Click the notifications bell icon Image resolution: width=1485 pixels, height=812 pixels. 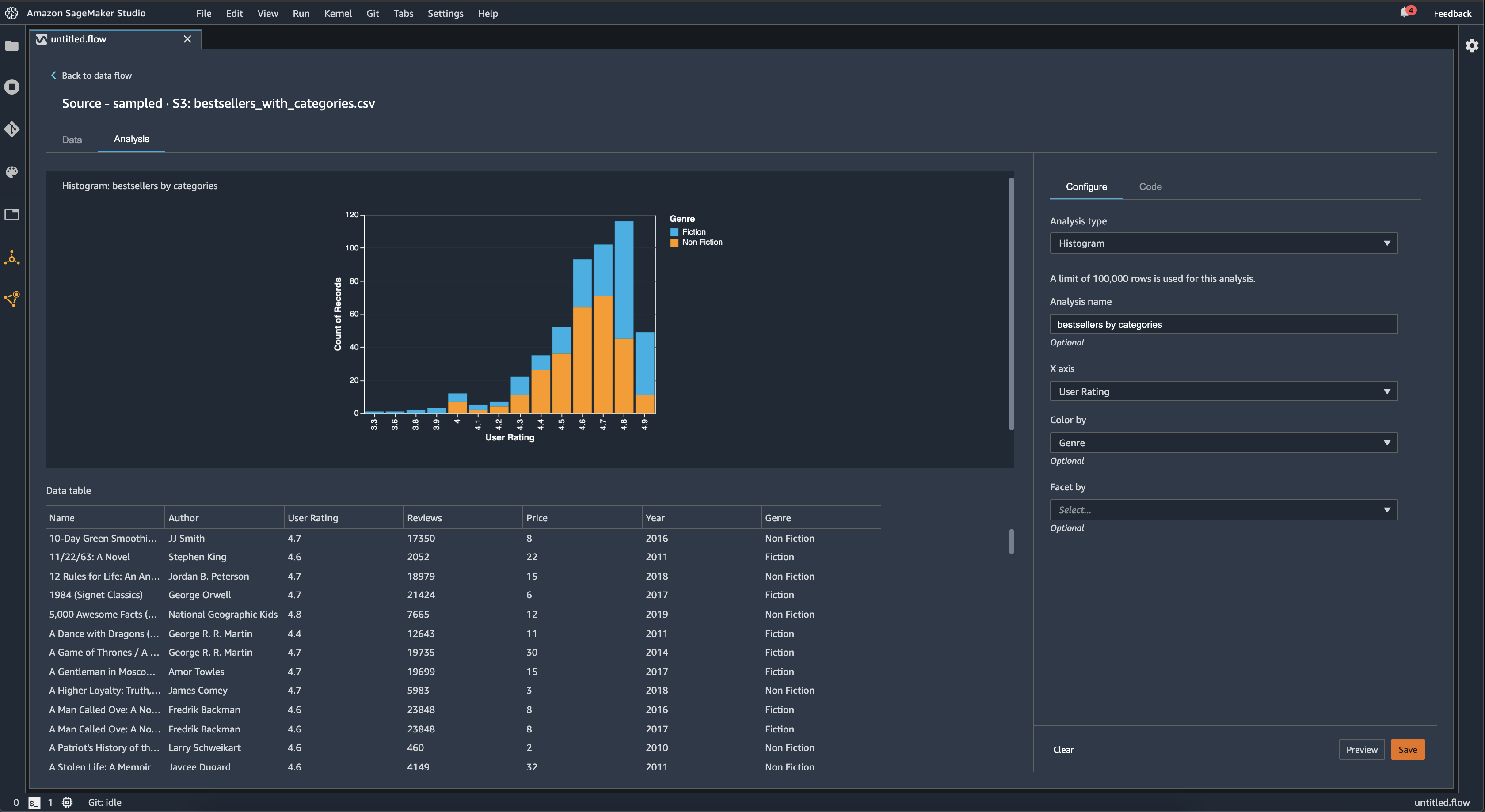1404,13
